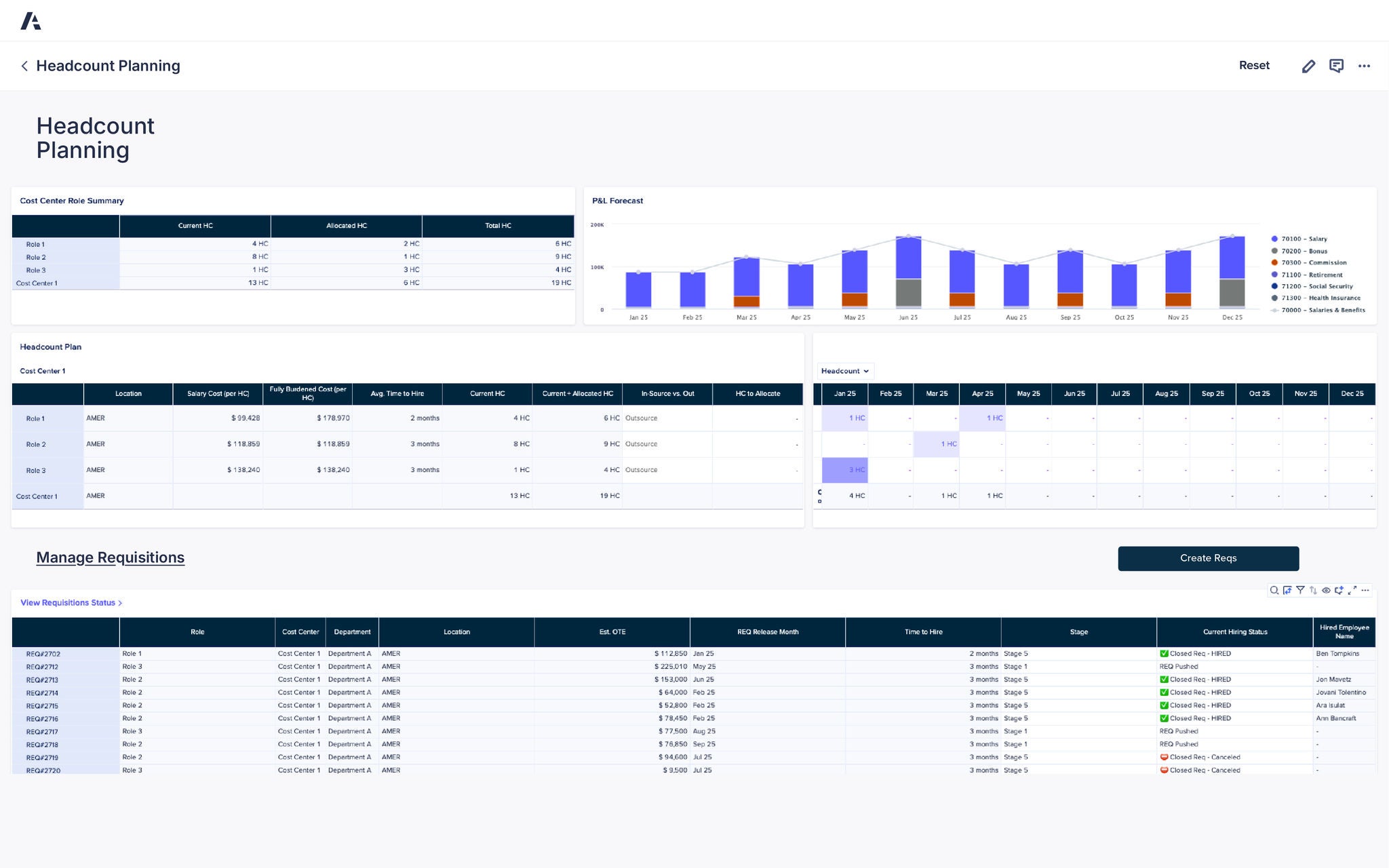Open the filter icon above the requisitions grid
1389x868 pixels.
[x=1301, y=590]
